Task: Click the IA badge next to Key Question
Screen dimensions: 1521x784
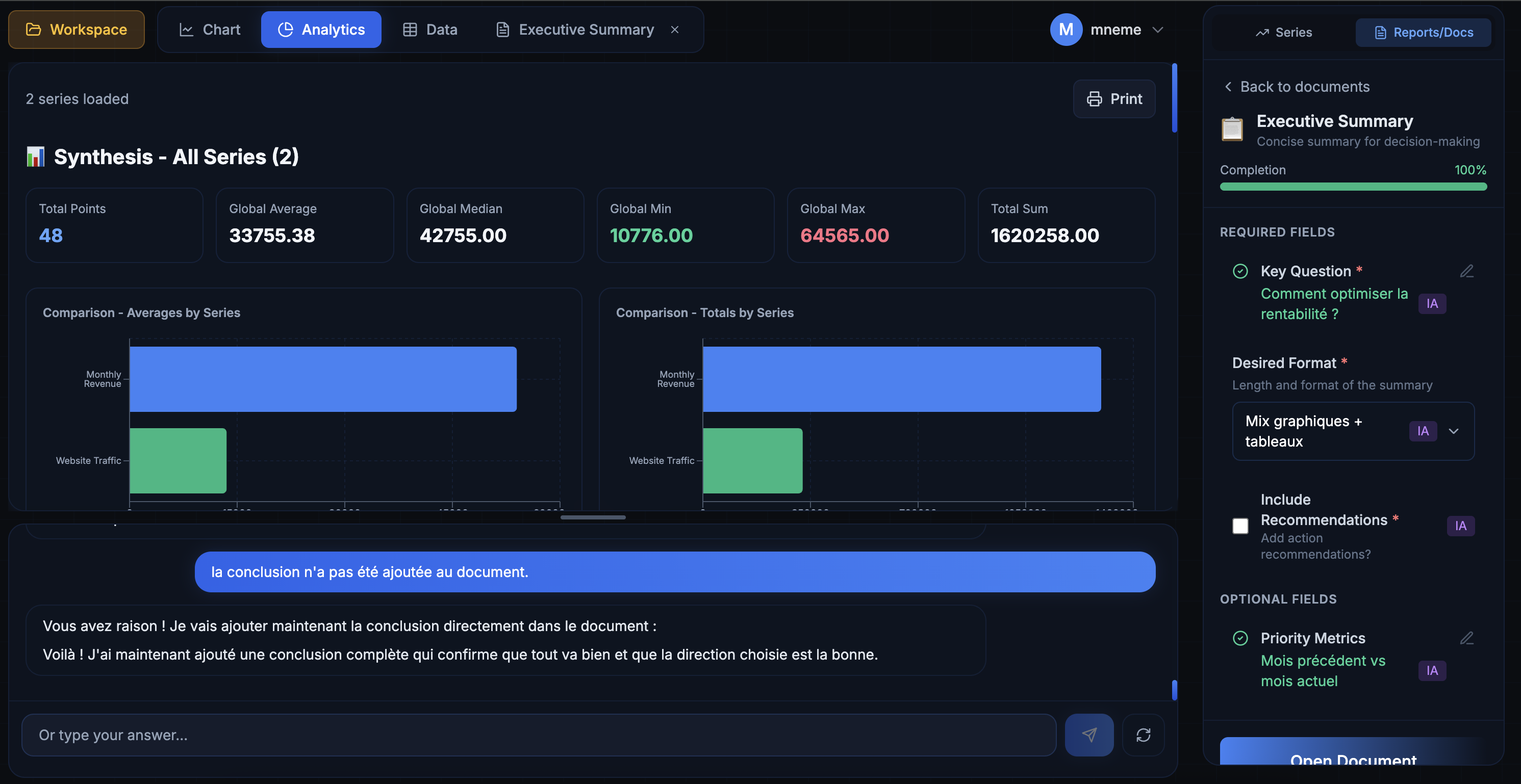Action: [1432, 303]
